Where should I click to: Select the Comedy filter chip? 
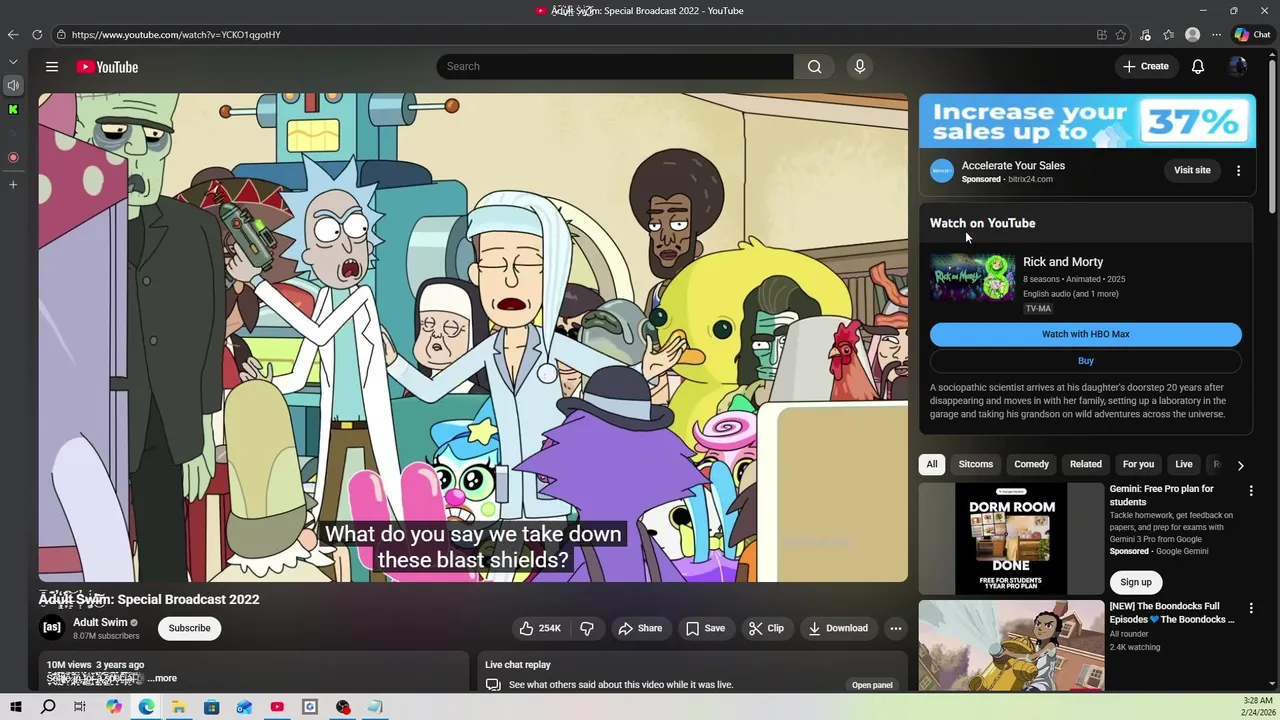pos(1031,464)
